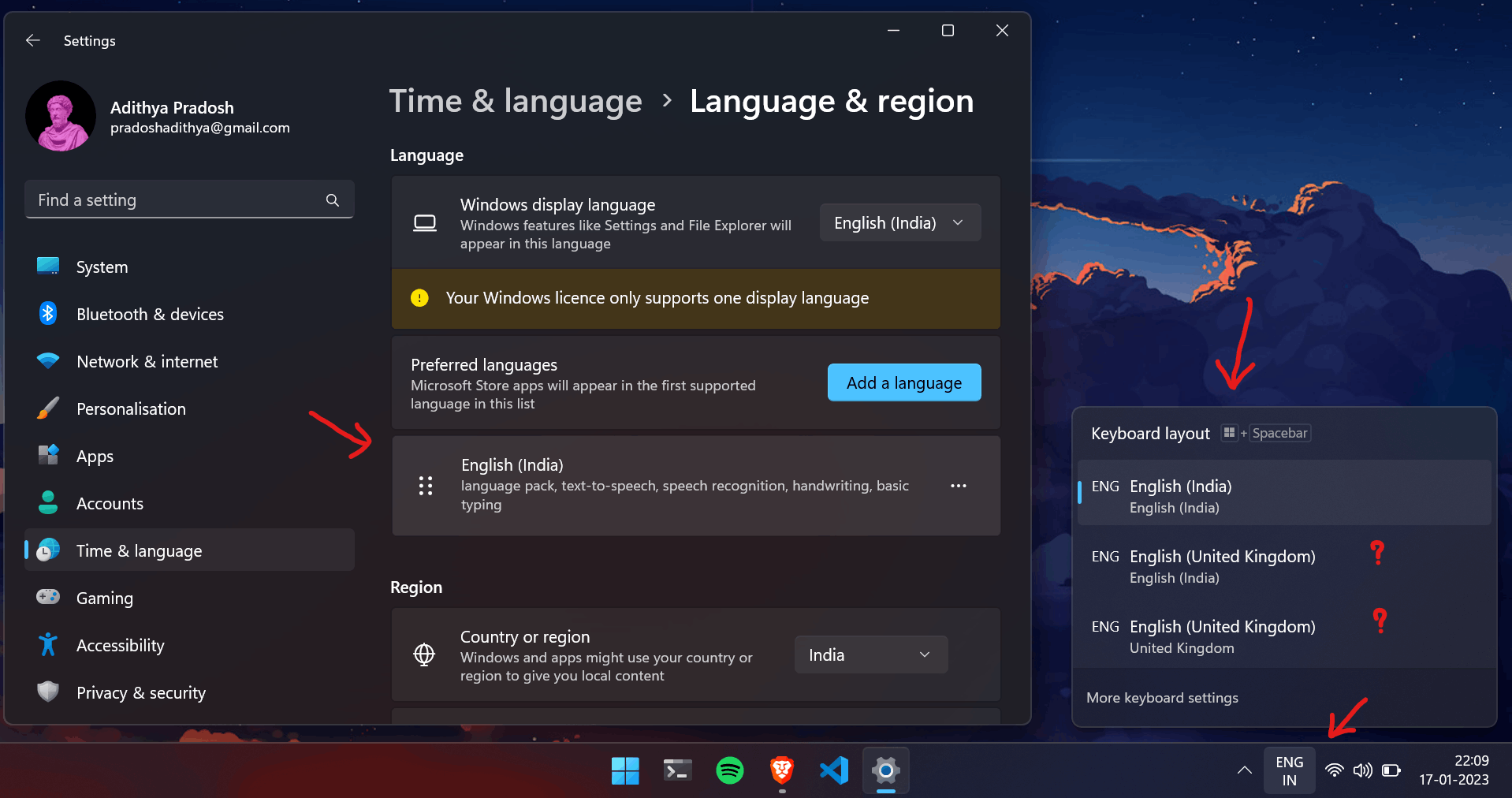Select the Apps category icon
The width and height of the screenshot is (1512, 798).
[48, 455]
